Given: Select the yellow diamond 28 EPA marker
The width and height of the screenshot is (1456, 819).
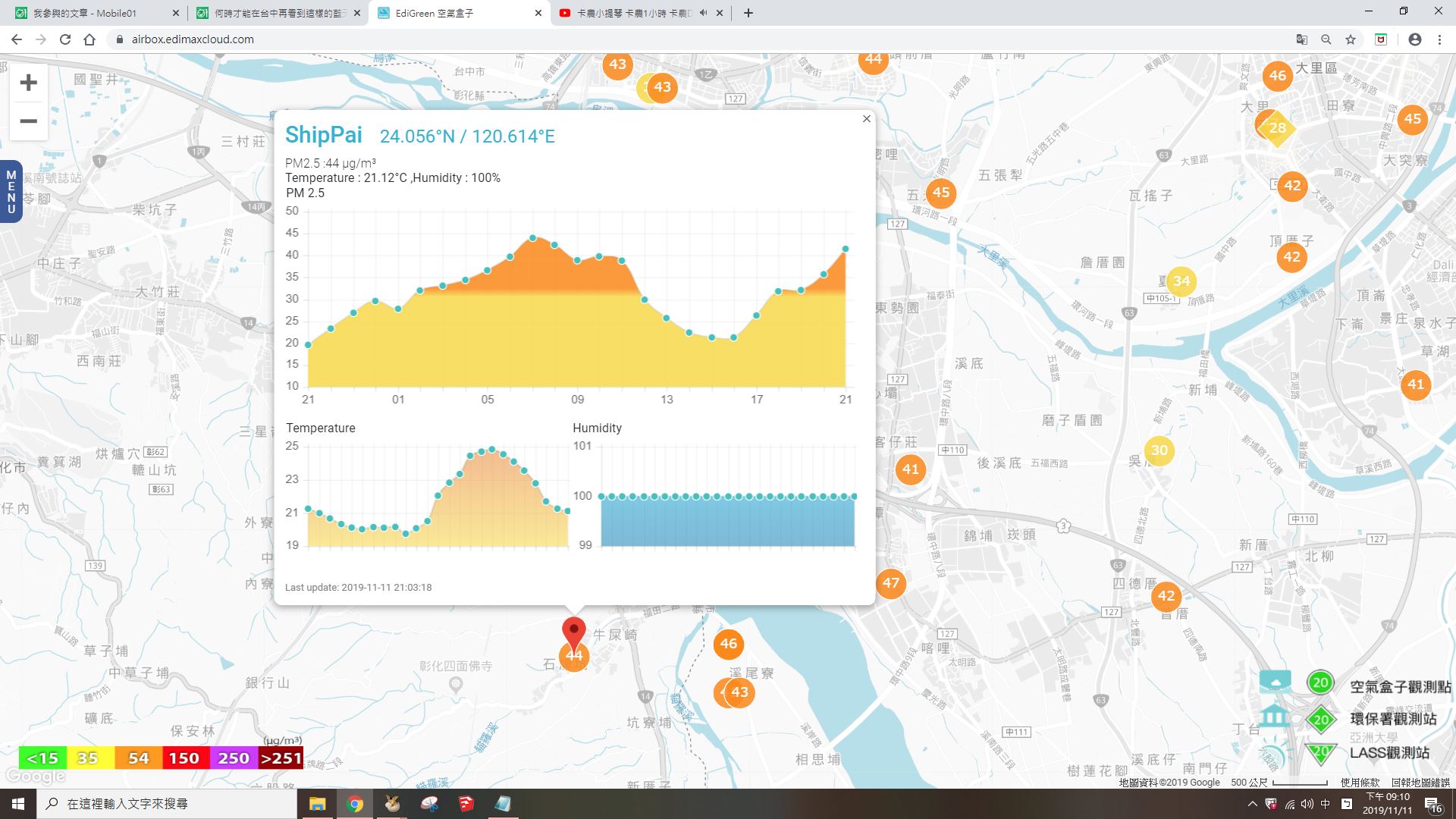Looking at the screenshot, I should 1278,127.
